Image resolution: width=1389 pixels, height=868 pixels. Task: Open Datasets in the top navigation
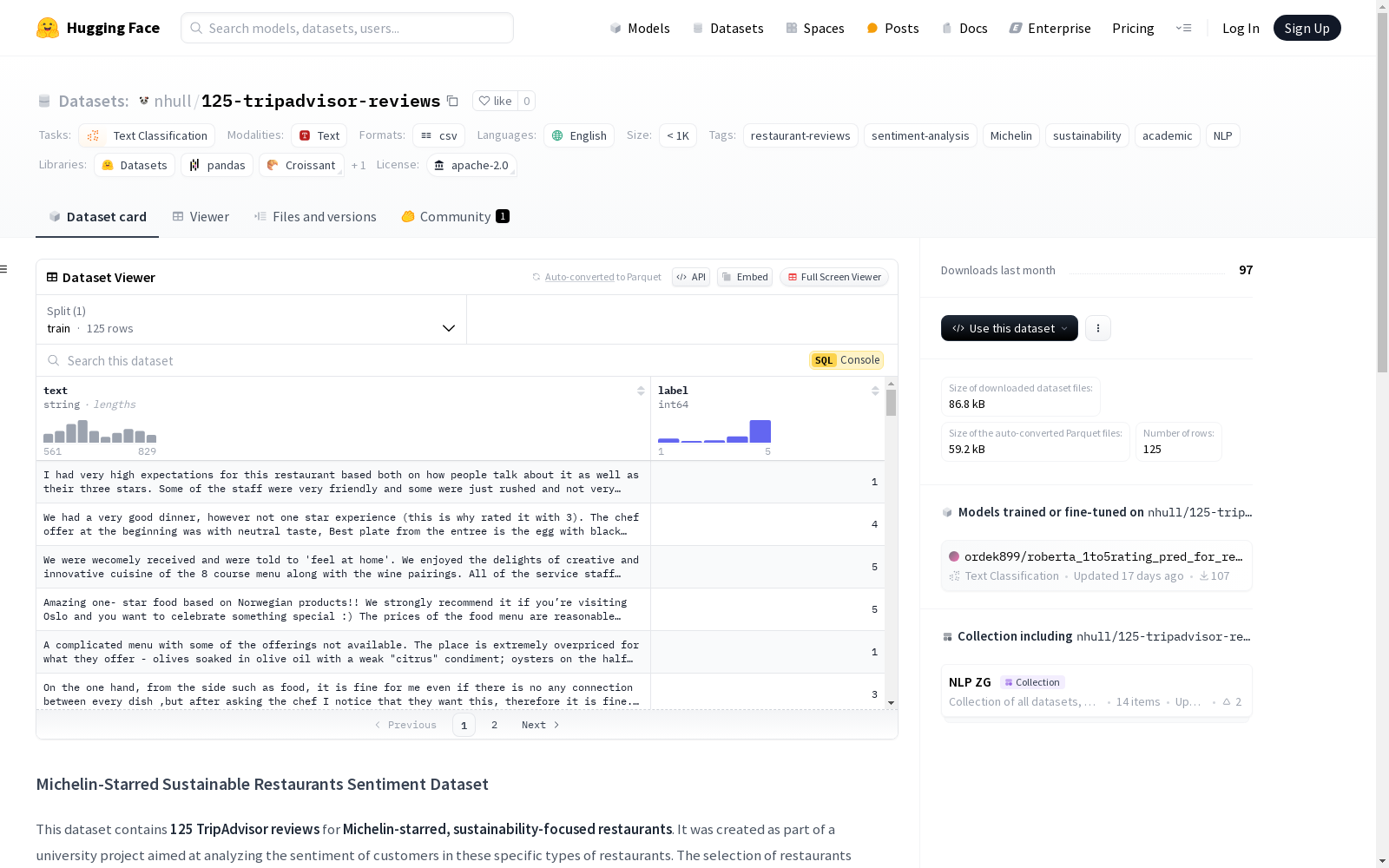[727, 28]
